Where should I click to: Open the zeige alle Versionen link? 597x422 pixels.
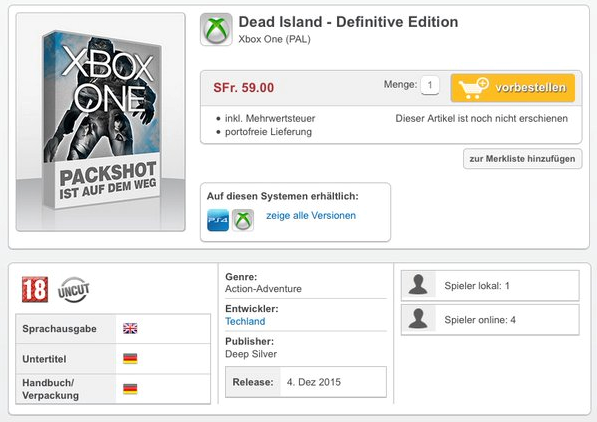(311, 216)
